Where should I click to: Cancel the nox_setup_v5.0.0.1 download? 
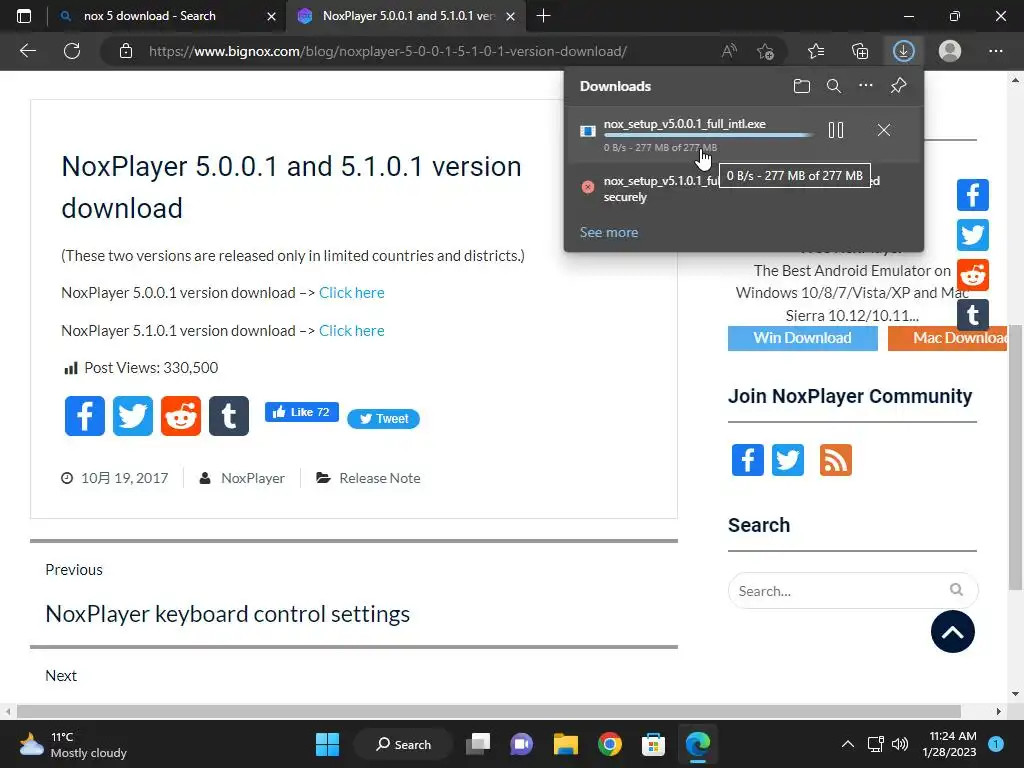click(884, 130)
